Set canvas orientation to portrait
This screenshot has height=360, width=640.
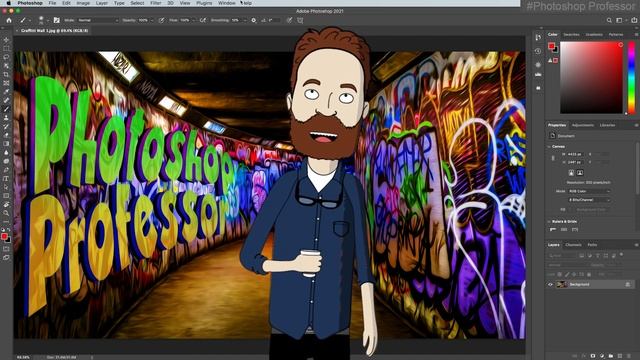click(x=571, y=173)
